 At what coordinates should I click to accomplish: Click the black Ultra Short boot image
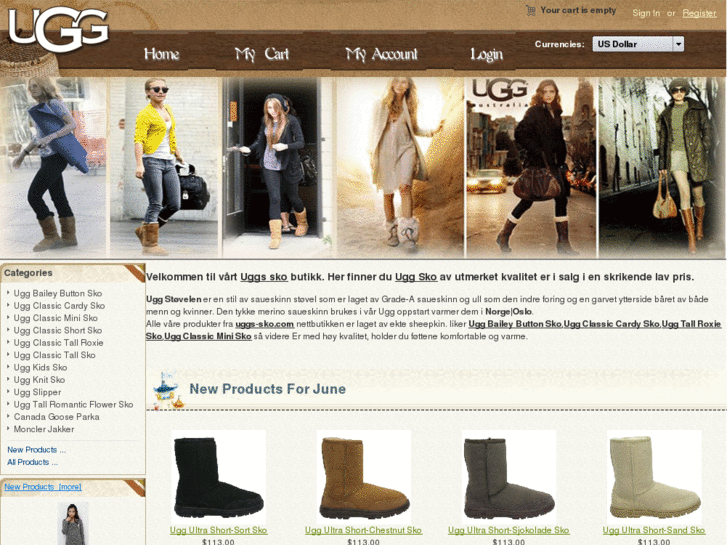(218, 477)
